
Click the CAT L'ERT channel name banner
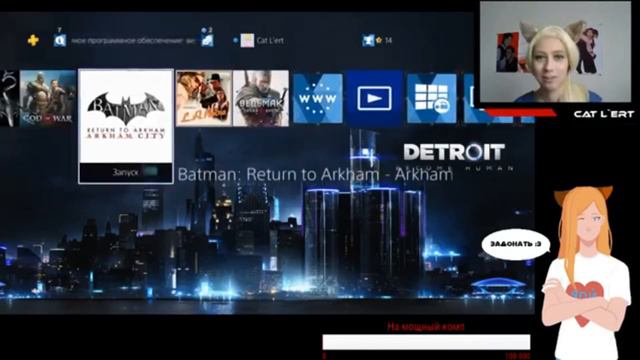(604, 114)
